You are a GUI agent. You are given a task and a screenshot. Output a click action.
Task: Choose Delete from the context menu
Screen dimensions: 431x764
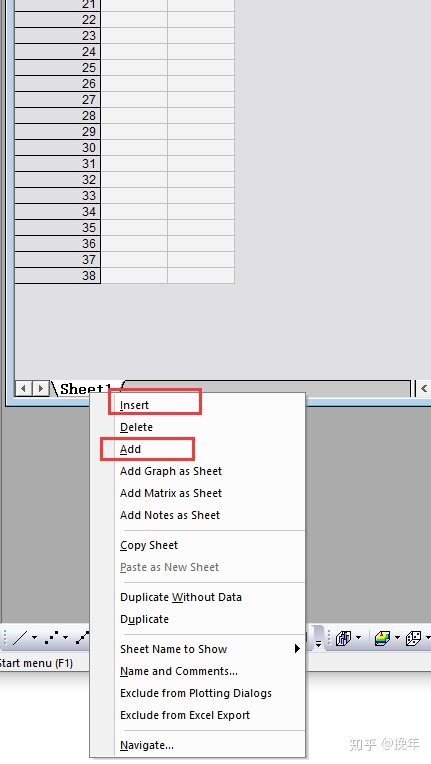pos(209,427)
